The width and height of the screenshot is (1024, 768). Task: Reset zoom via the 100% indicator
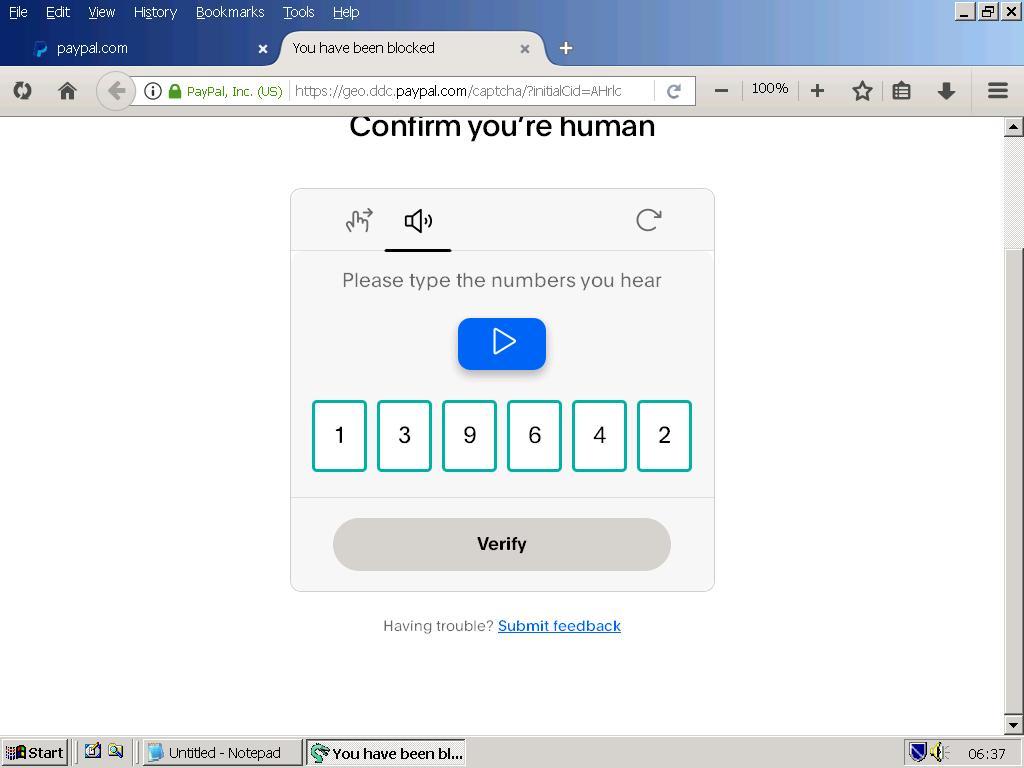coord(769,89)
